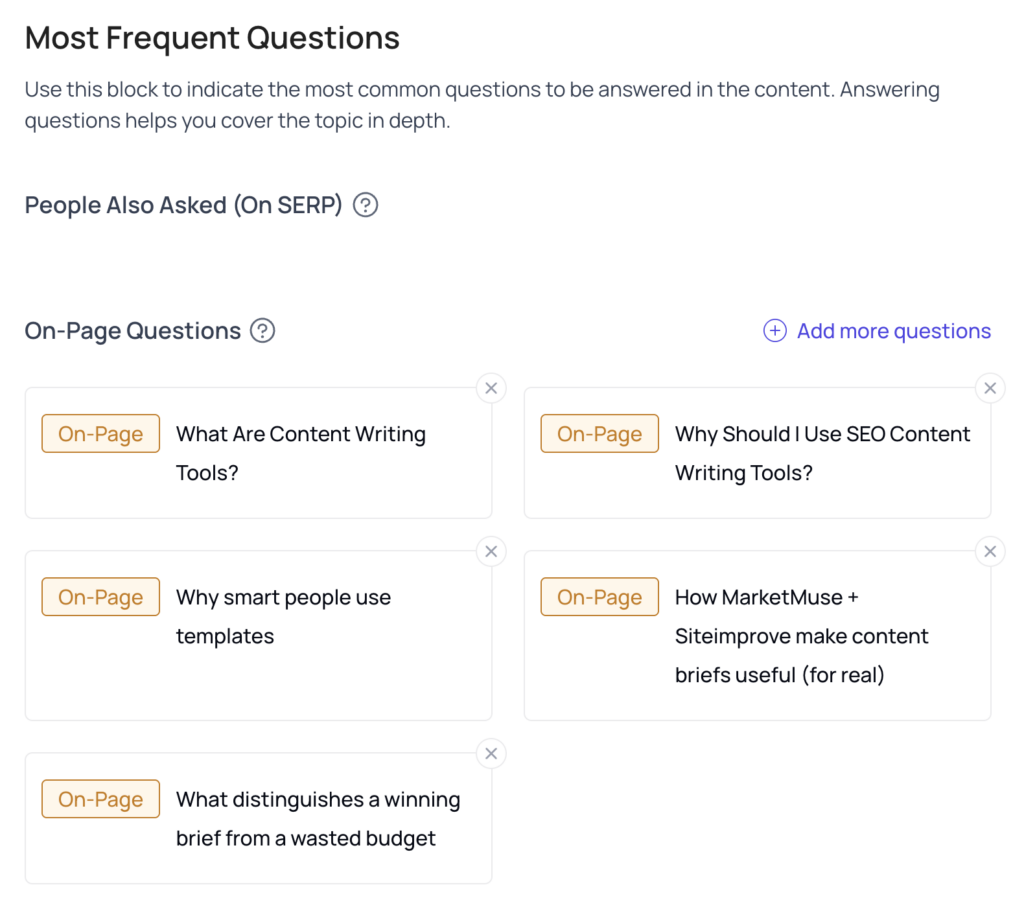1024x920 pixels.
Task: Click the 'Most Frequent Questions' heading
Action: [212, 38]
